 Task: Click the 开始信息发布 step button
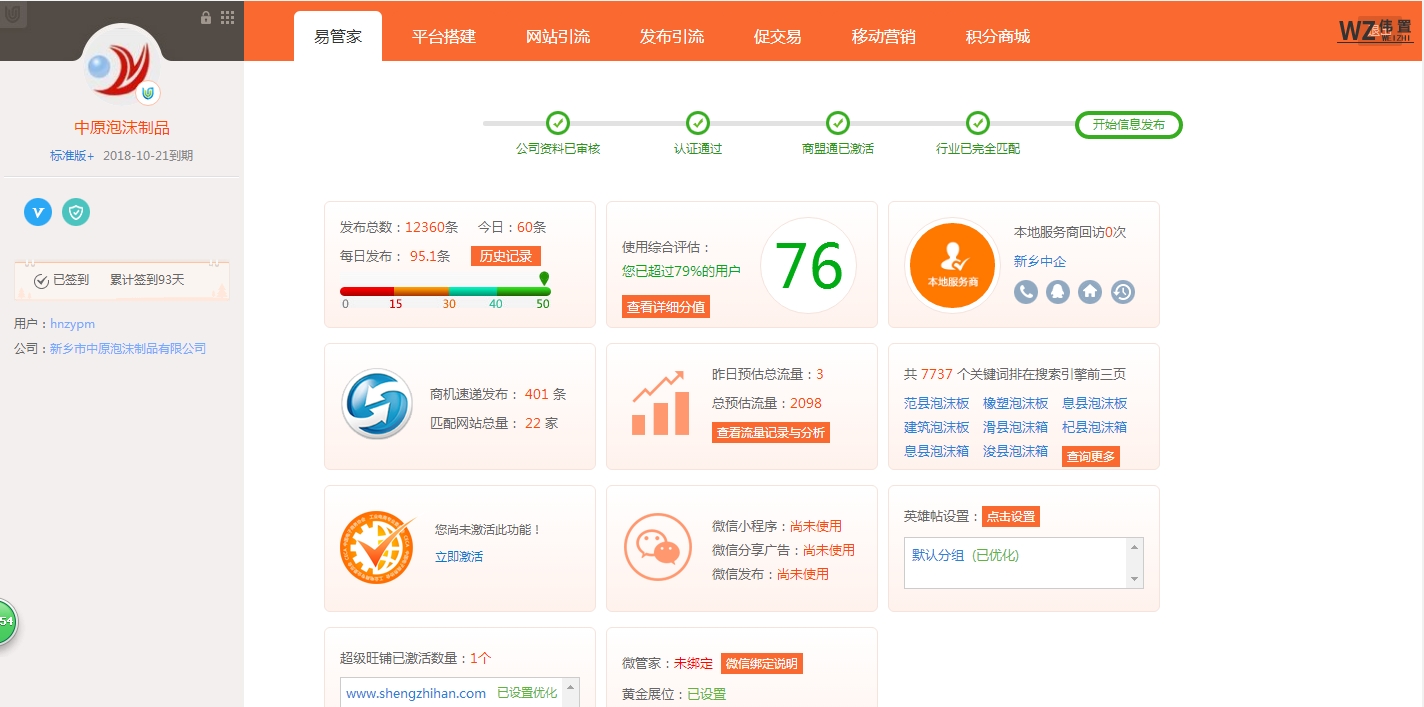(1128, 125)
